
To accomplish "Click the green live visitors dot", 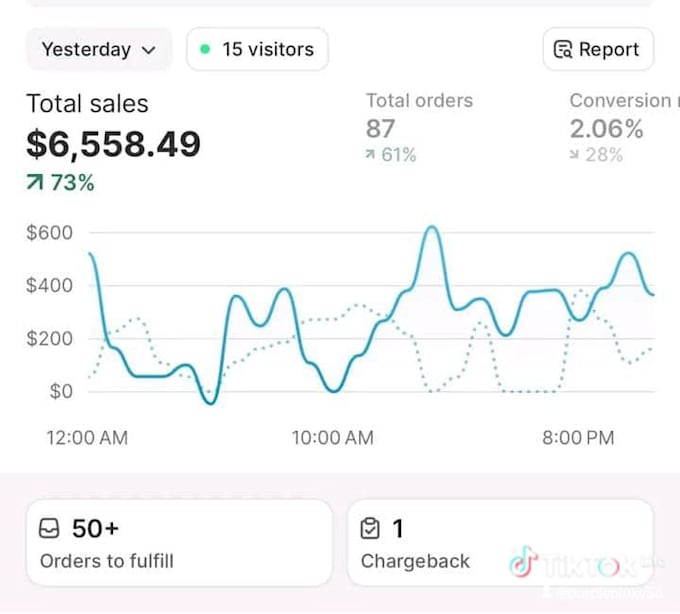I will 205,49.
